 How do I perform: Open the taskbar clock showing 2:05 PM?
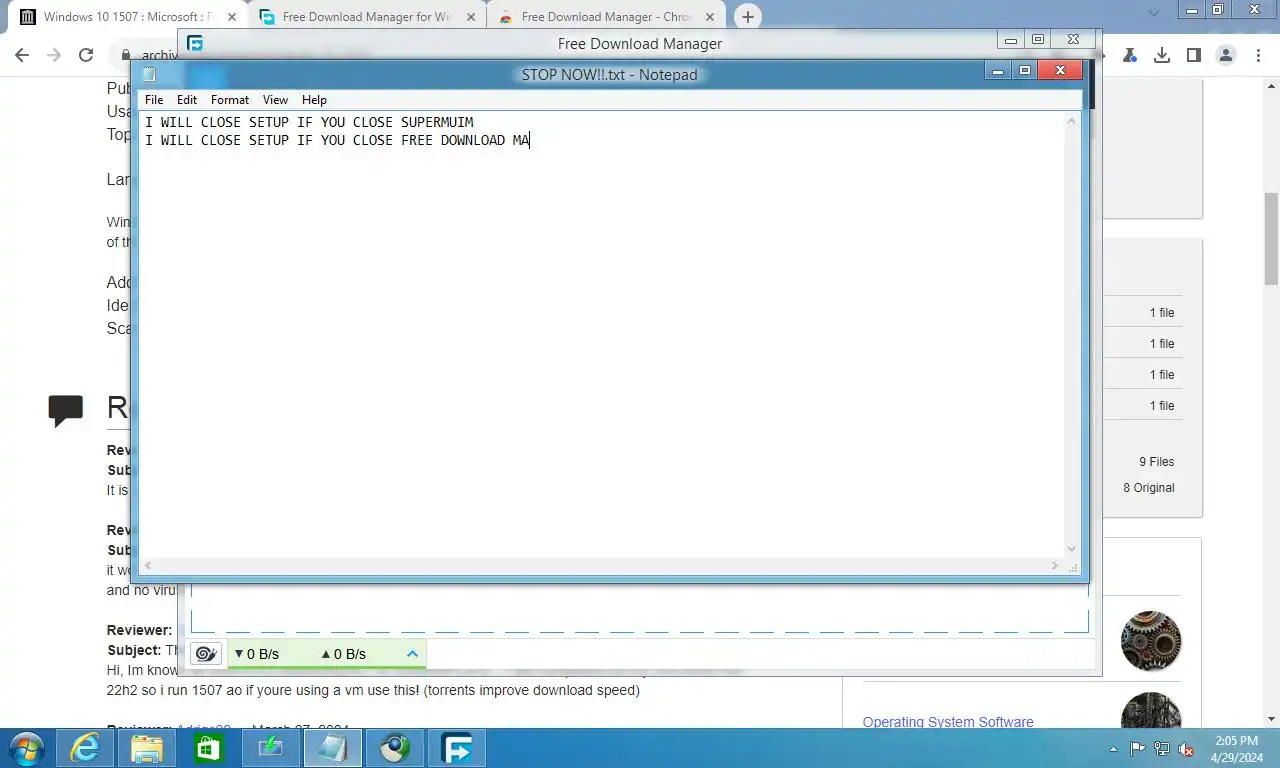point(1236,748)
